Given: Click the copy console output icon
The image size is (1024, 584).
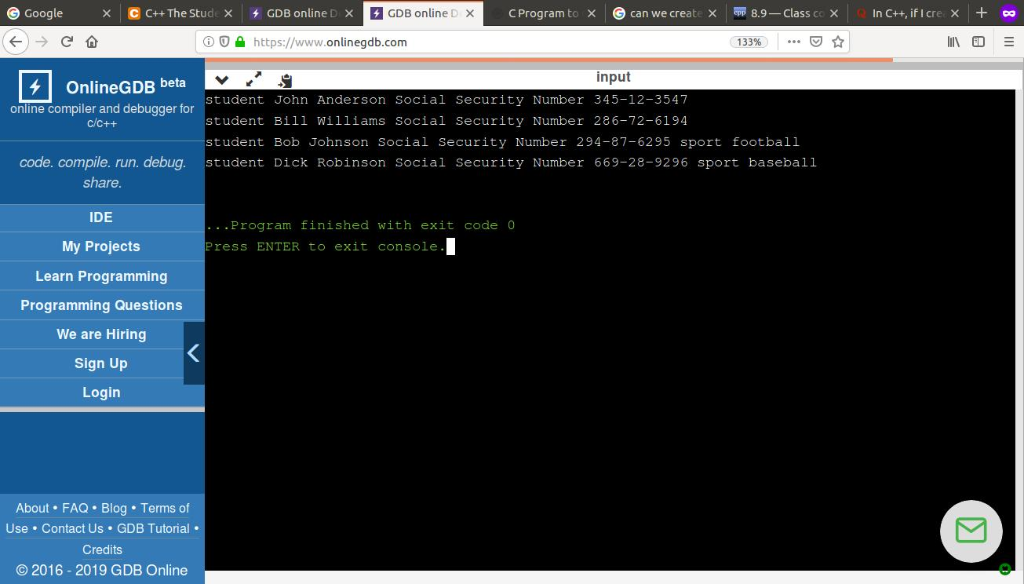Looking at the screenshot, I should pyautogui.click(x=284, y=79).
